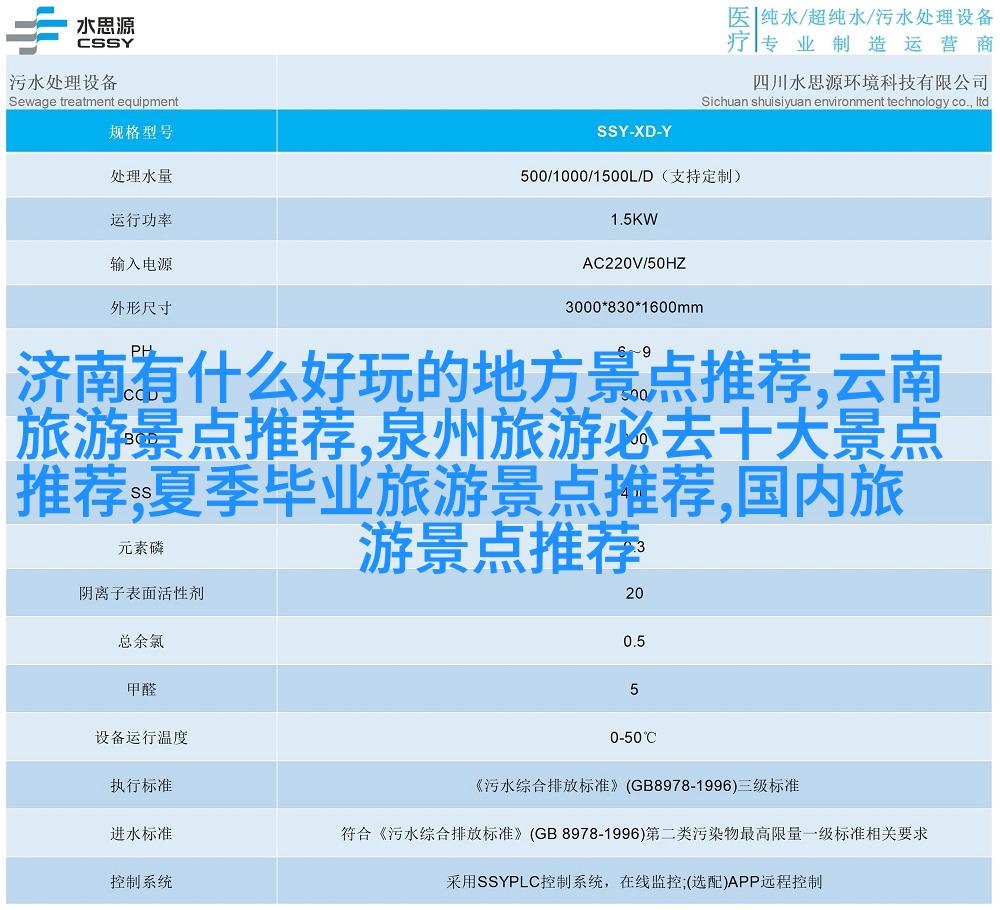
Task: Select the value 20 cell
Action: [634, 594]
